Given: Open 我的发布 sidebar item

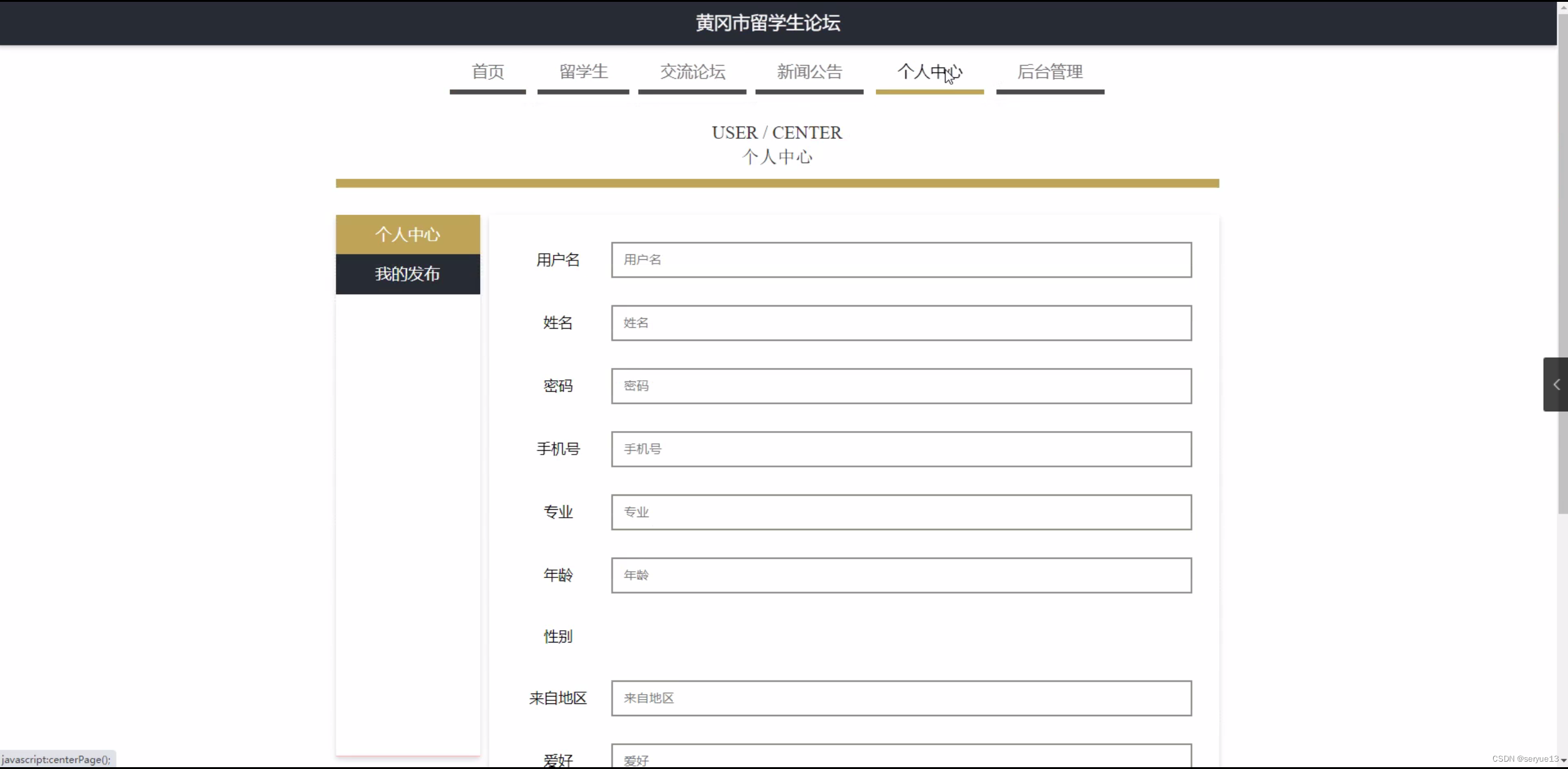Looking at the screenshot, I should click(408, 274).
